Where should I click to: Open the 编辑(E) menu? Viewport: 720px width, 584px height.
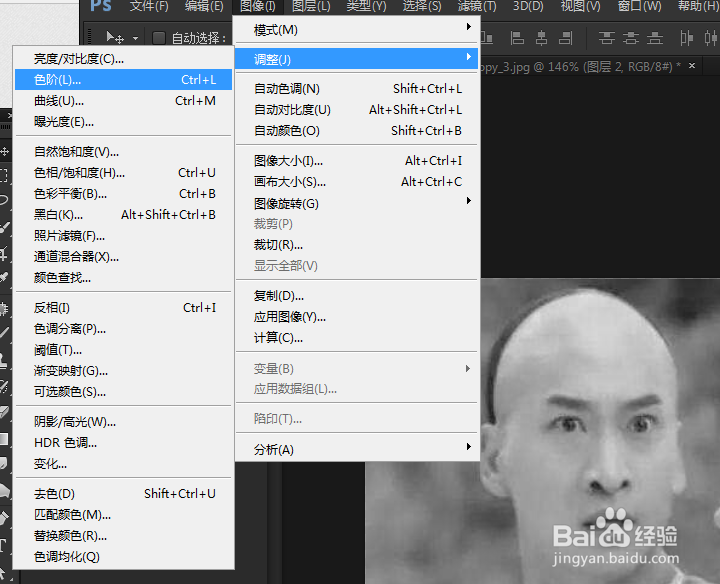[204, 6]
